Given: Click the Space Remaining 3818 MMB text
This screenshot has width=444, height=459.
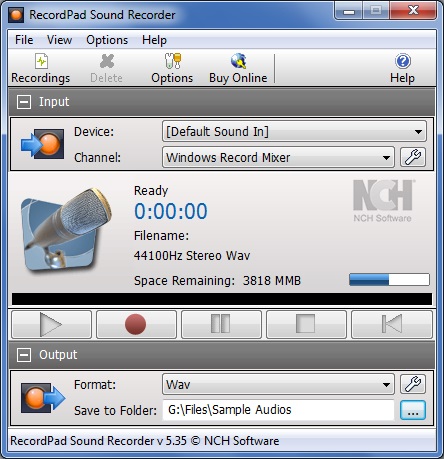Looking at the screenshot, I should click(x=217, y=281).
